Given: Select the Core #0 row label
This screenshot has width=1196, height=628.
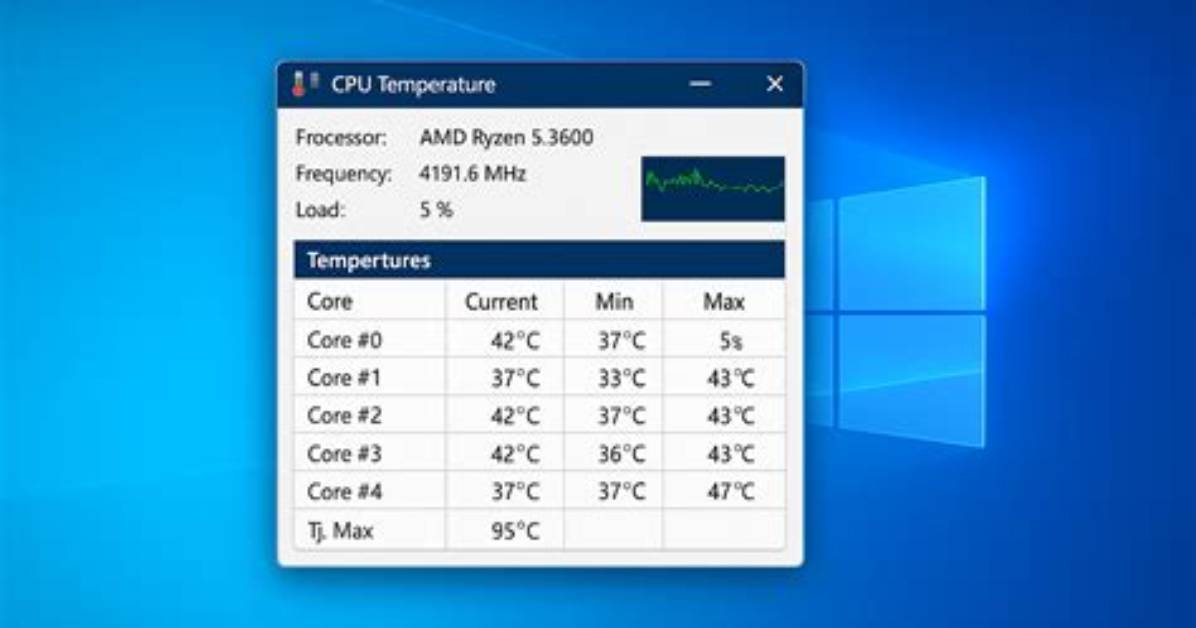Looking at the screenshot, I should [x=344, y=340].
